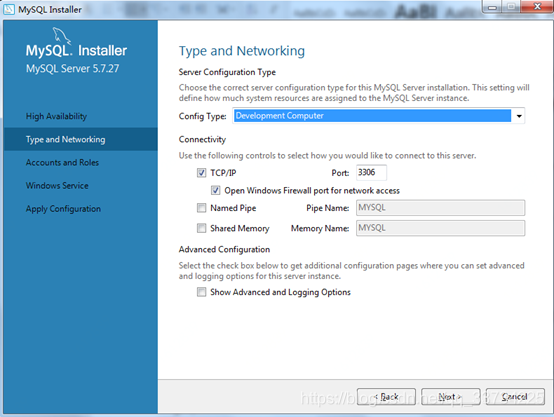Maximize the MySQL Installer window
Image resolution: width=554 pixels, height=417 pixels.
511,7
